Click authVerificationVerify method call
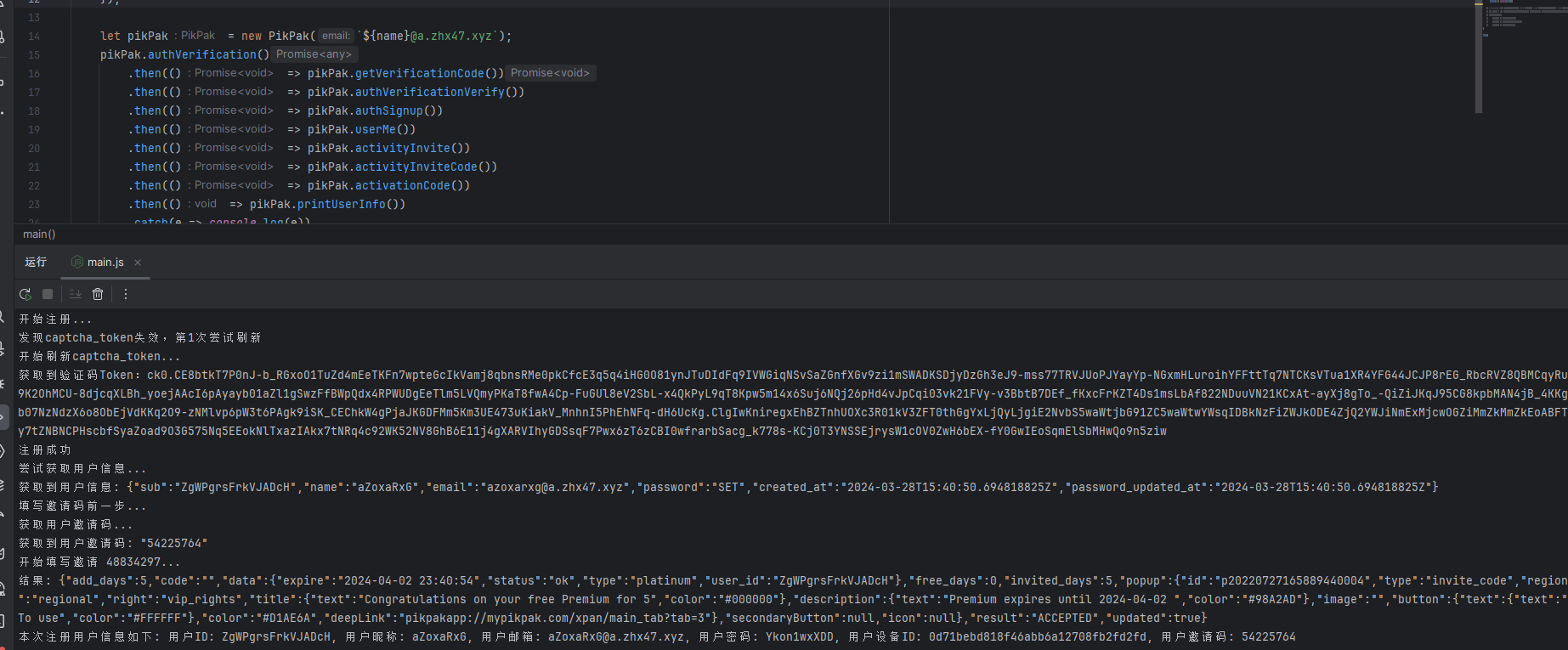The height and width of the screenshot is (650, 1568). tap(430, 92)
